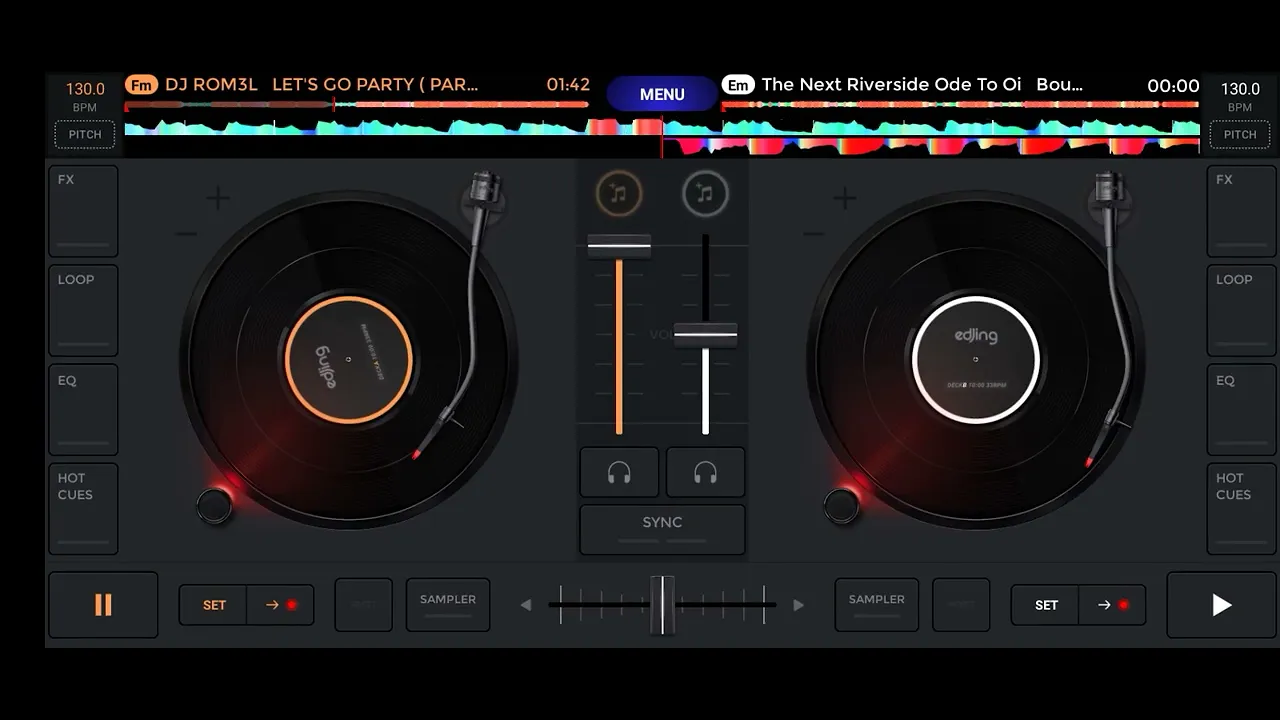
Task: Click the SYNC button
Action: click(x=662, y=529)
